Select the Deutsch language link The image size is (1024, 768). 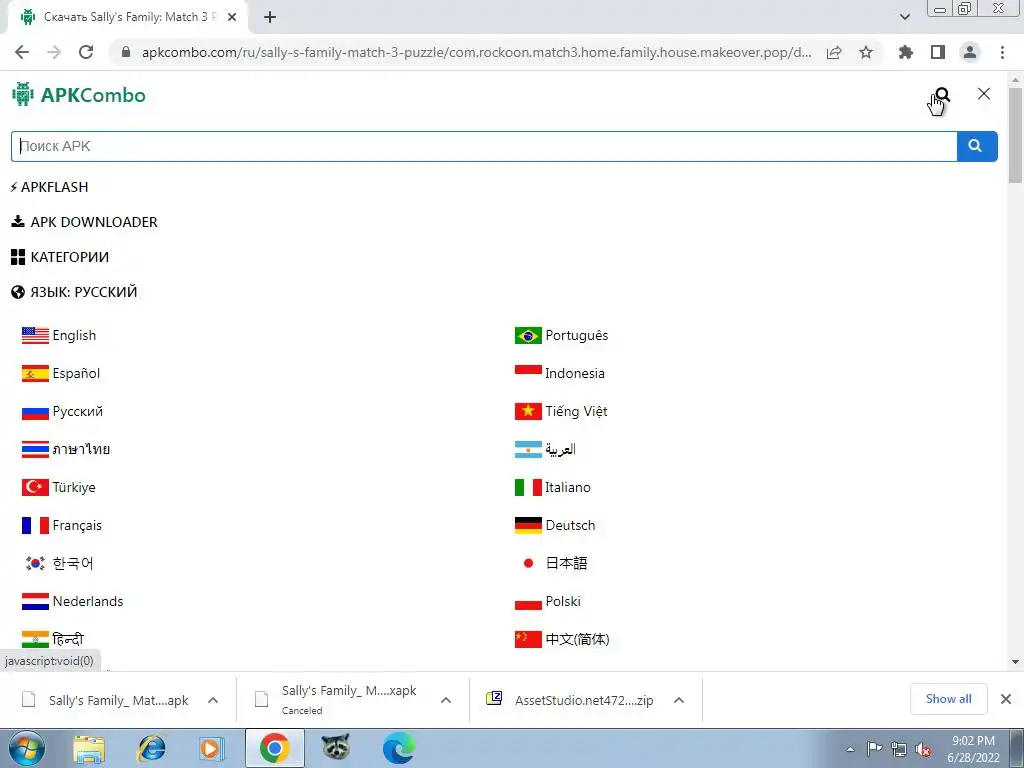[570, 525]
